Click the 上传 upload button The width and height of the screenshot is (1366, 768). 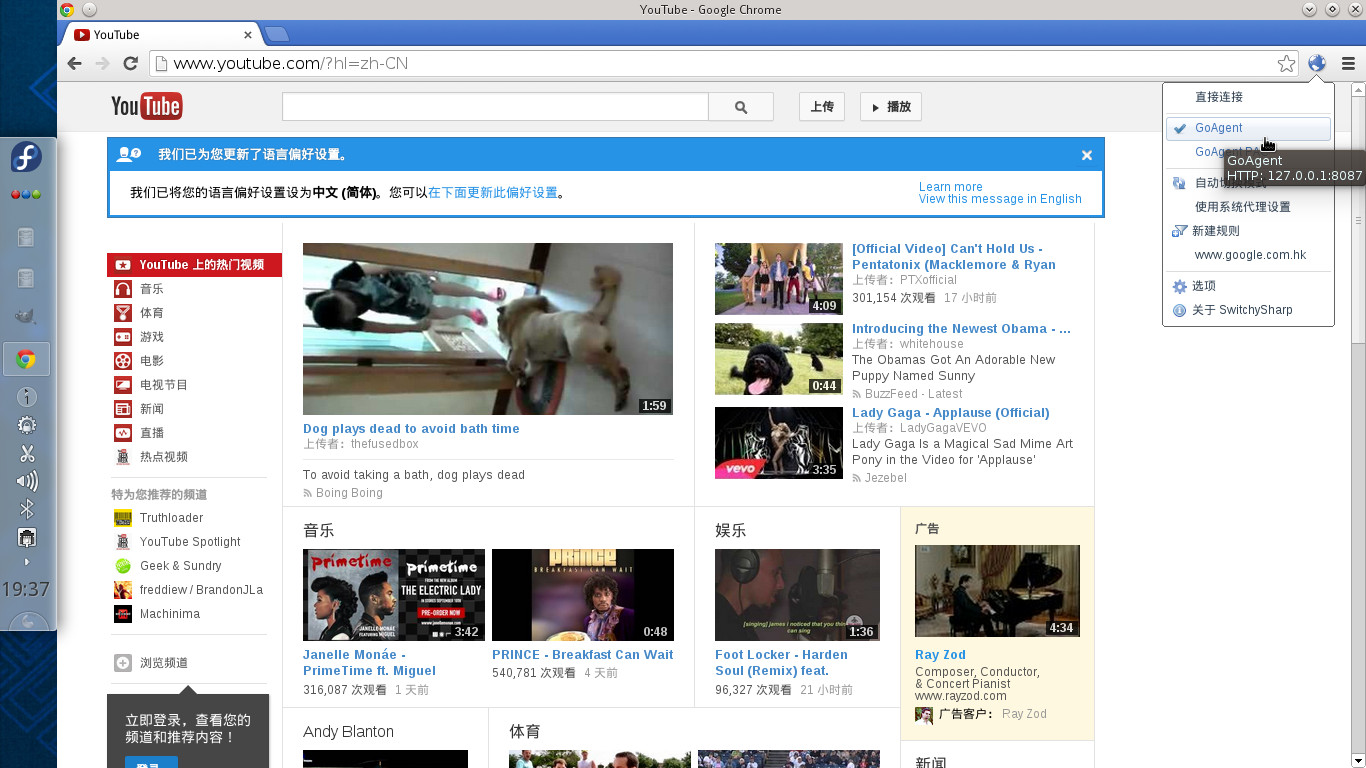[x=822, y=107]
